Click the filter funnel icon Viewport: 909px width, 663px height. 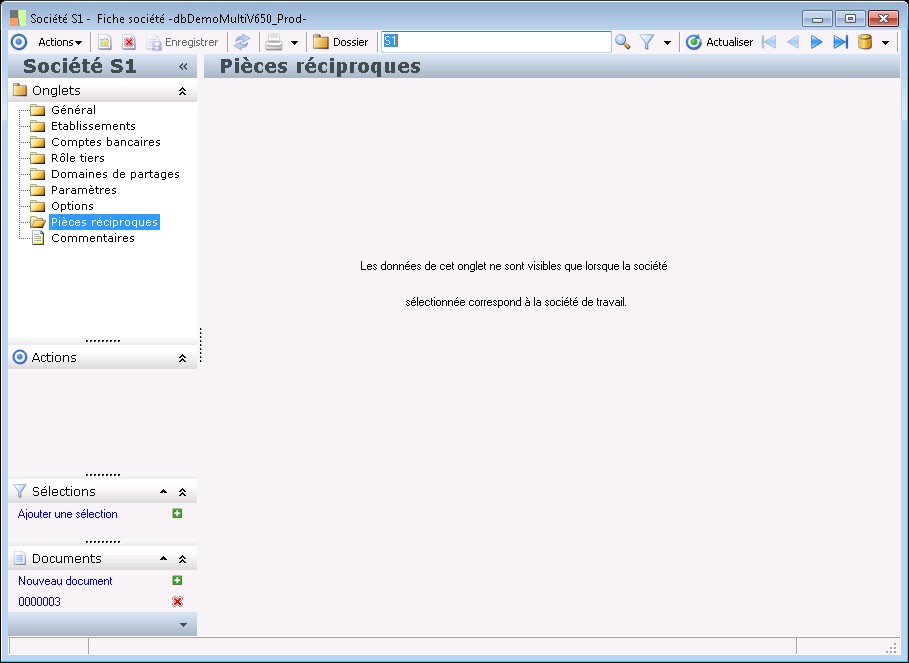[x=647, y=42]
